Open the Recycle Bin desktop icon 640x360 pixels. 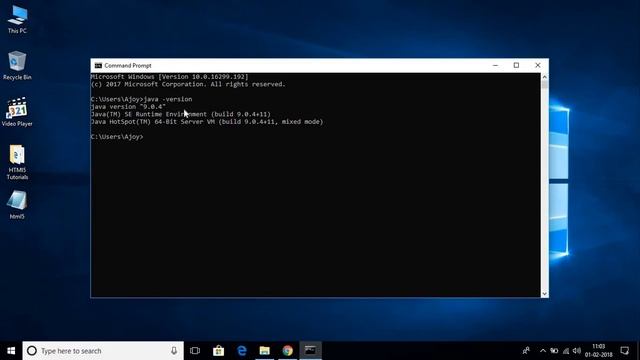click(x=17, y=65)
